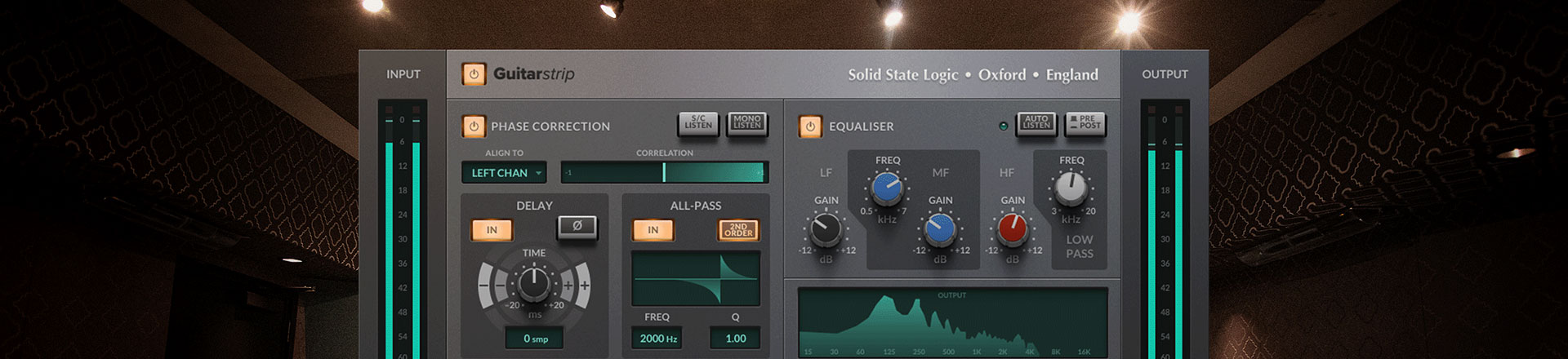Toggle the Delay IN button
The height and width of the screenshot is (359, 1568).
coord(492,230)
